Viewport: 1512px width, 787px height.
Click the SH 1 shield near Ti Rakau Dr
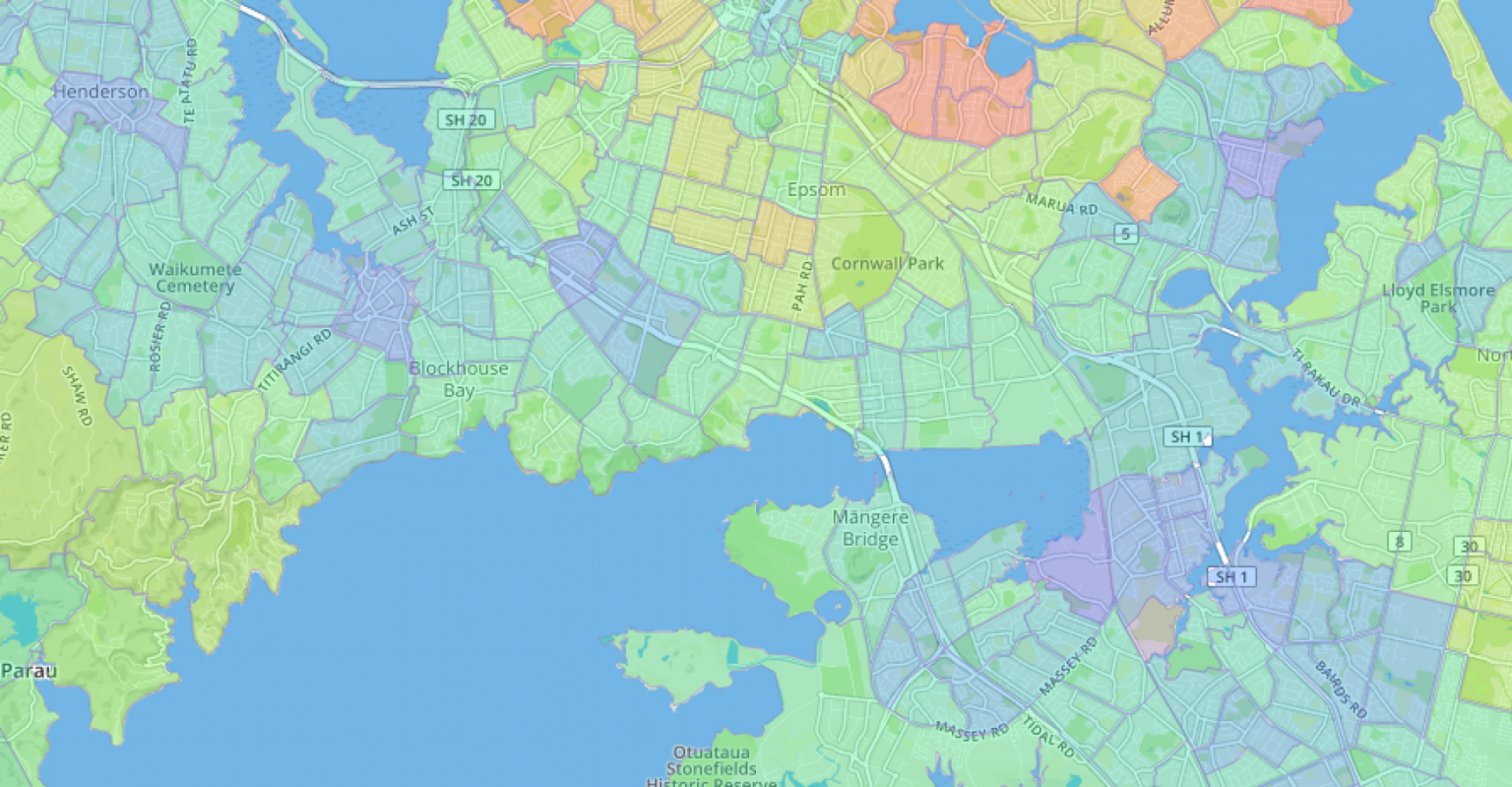click(x=1188, y=436)
